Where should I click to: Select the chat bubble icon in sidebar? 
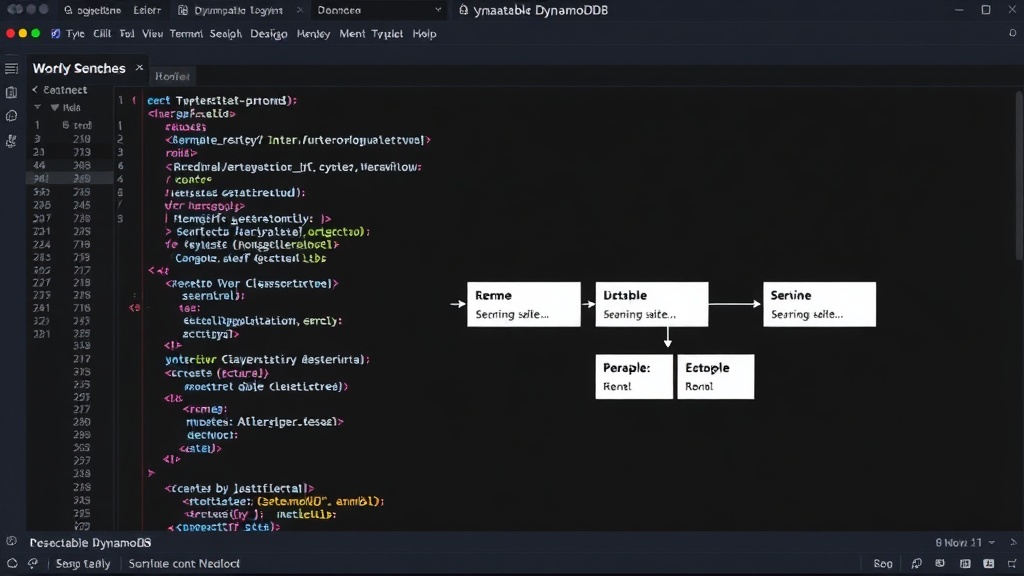(11, 116)
